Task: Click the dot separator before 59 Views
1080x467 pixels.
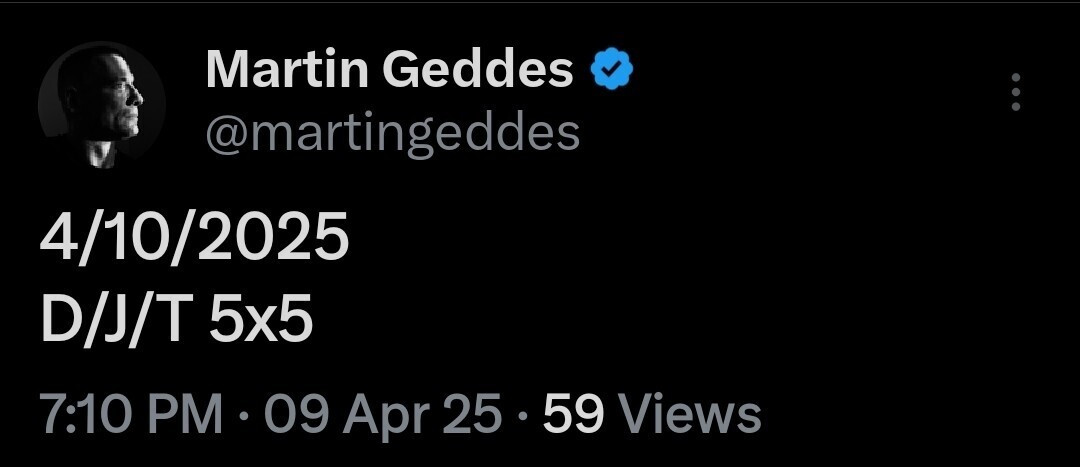Action: click(x=522, y=413)
